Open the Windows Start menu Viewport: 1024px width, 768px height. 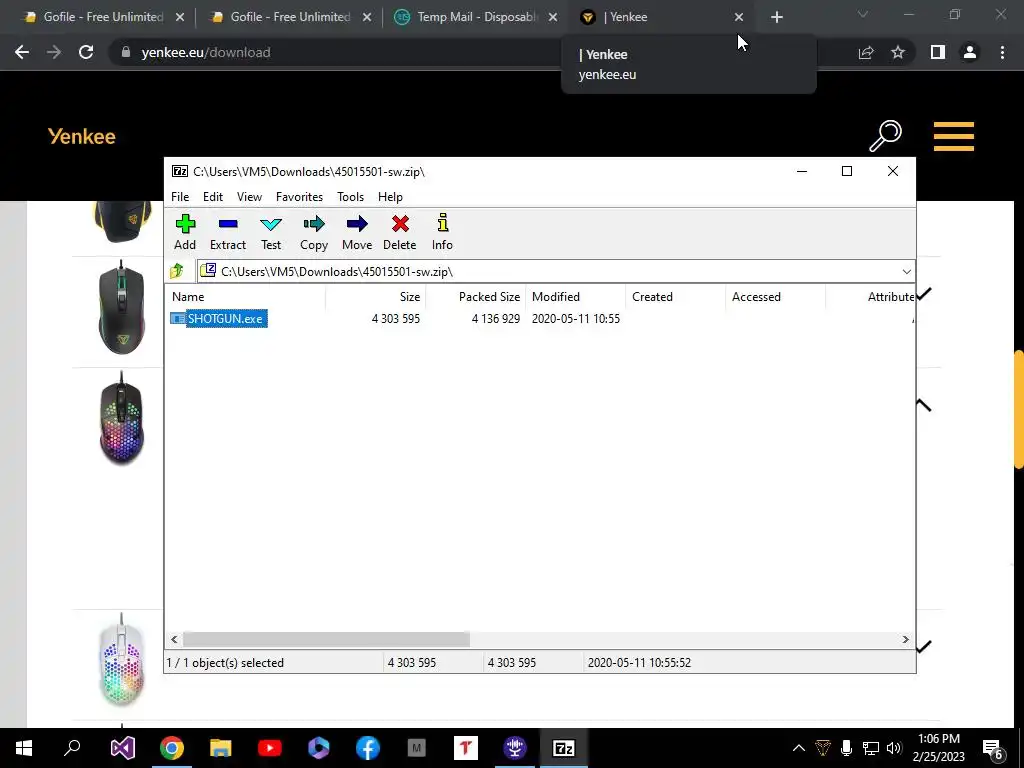[24, 748]
